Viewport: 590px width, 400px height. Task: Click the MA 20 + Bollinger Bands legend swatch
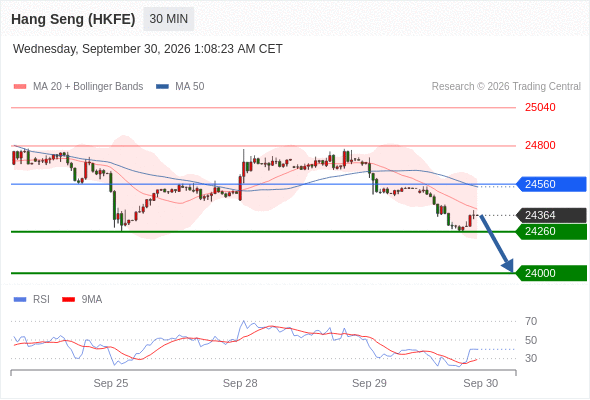tap(20, 87)
